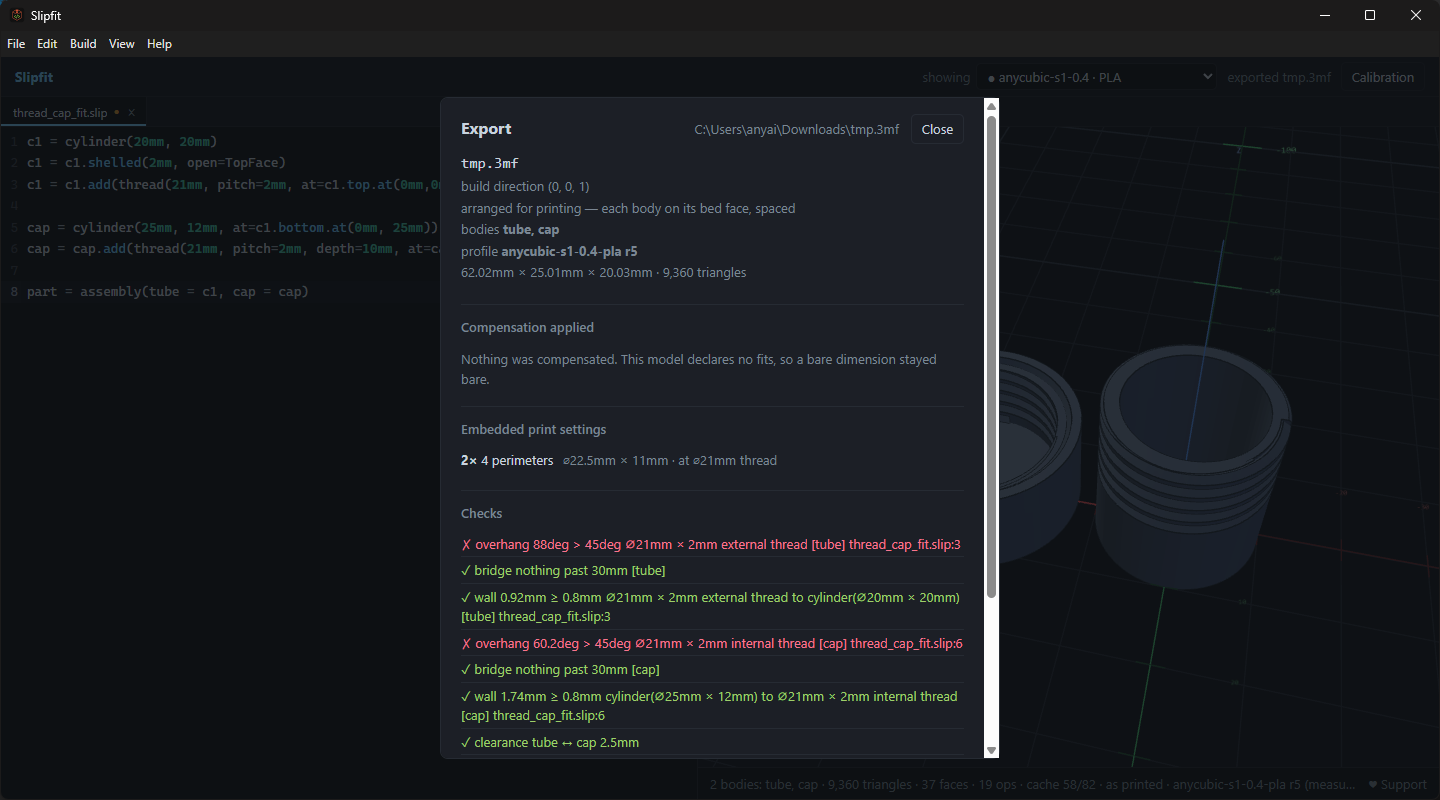Click the 62.02mm dimensions and triangles line
Image resolution: width=1440 pixels, height=800 pixels.
point(603,273)
